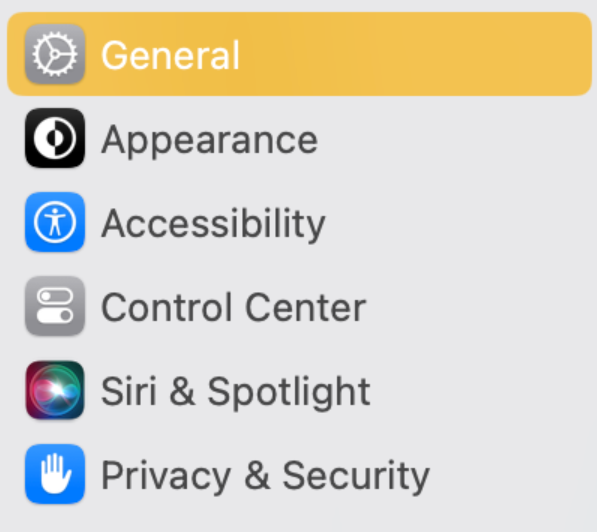The width and height of the screenshot is (597, 532).
Task: Click the colorful Siri orb icon
Action: (x=55, y=390)
